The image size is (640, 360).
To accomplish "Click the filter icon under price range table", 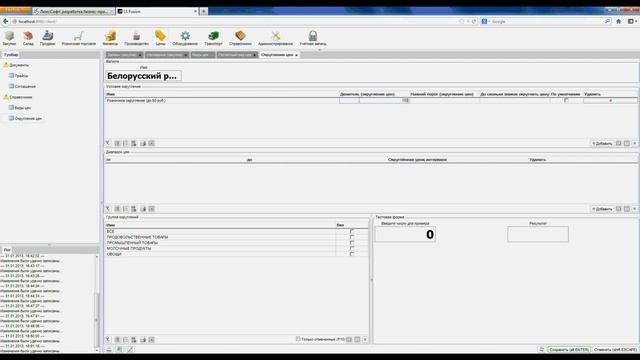I will [x=108, y=209].
